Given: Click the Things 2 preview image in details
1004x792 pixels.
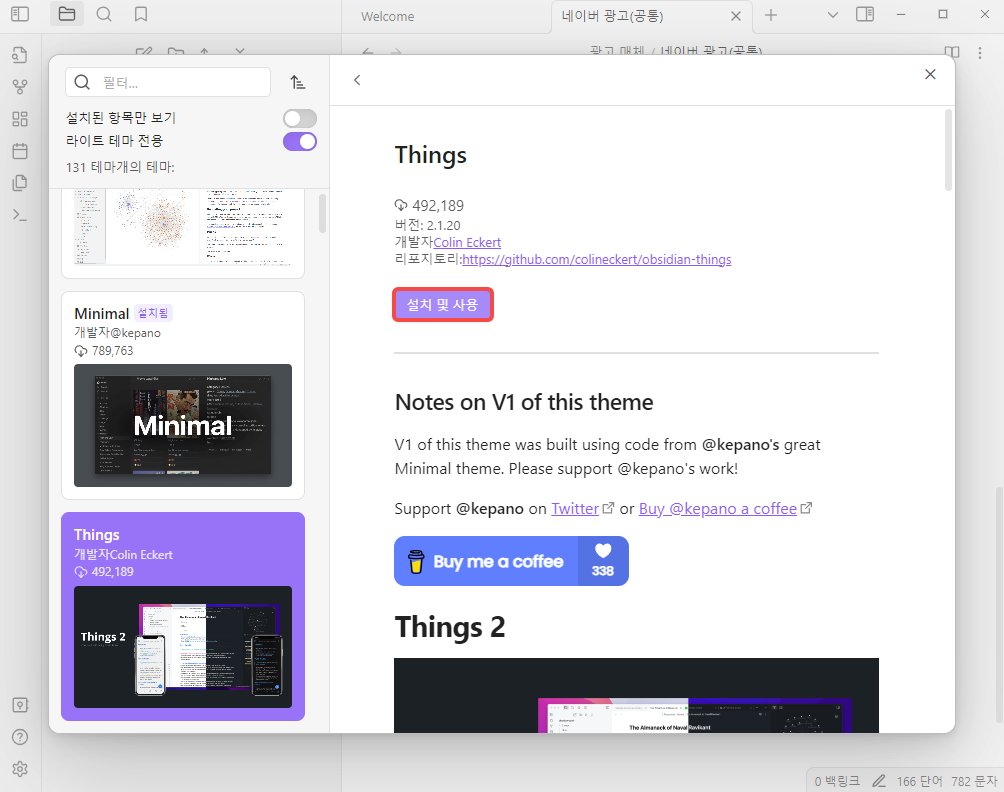Looking at the screenshot, I should click(x=636, y=695).
